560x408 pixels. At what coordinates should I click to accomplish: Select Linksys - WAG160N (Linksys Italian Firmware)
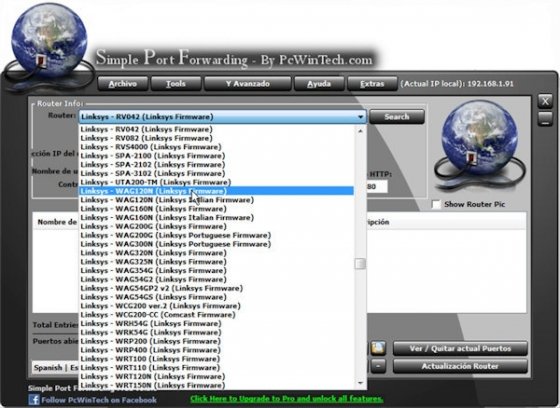216,218
